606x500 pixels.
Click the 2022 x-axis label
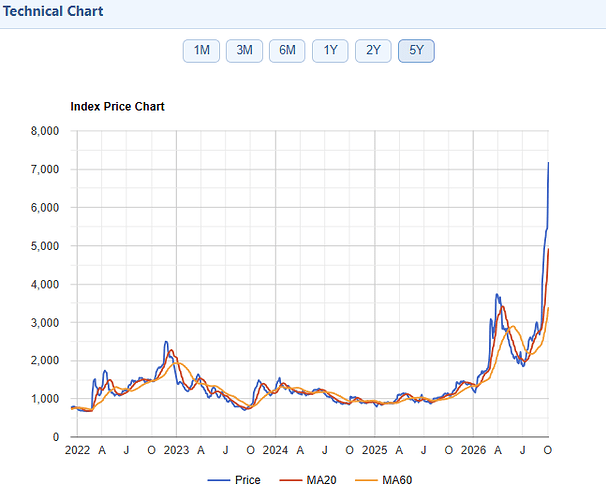(x=77, y=450)
